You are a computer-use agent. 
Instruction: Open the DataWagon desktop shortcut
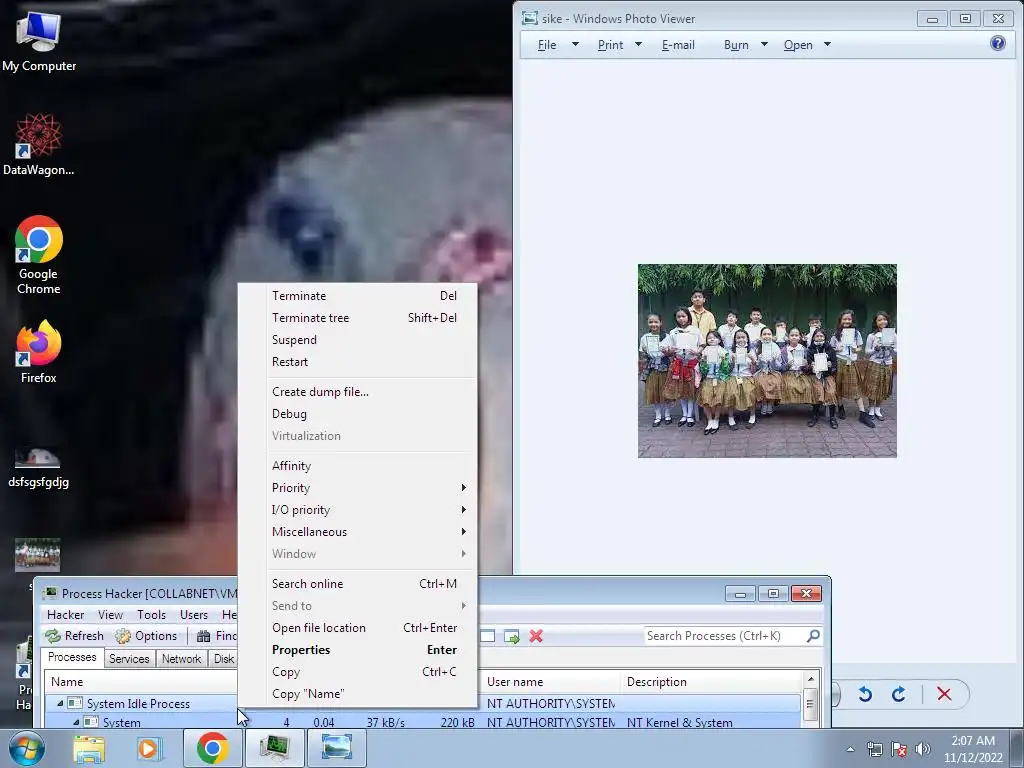coord(39,145)
